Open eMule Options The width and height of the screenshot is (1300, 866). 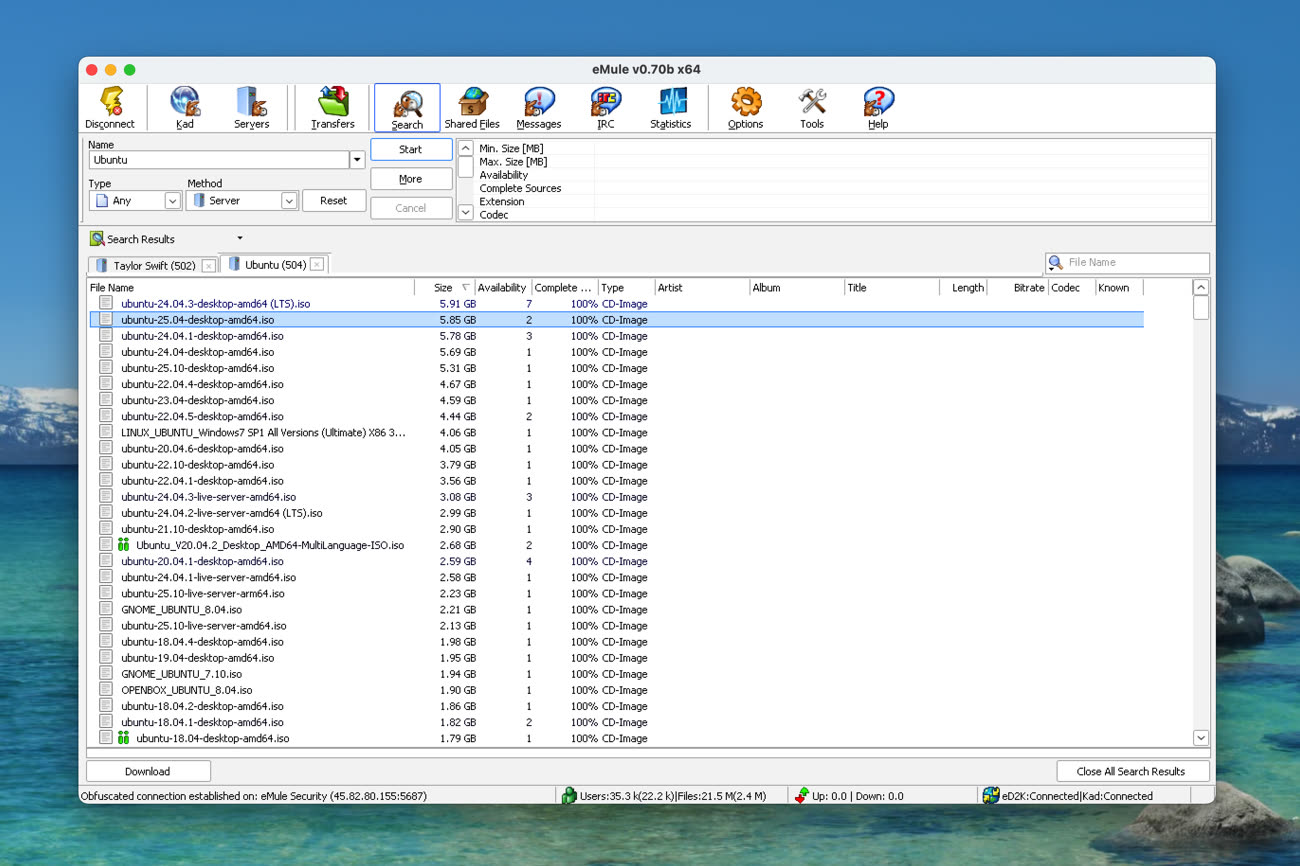tap(745, 108)
